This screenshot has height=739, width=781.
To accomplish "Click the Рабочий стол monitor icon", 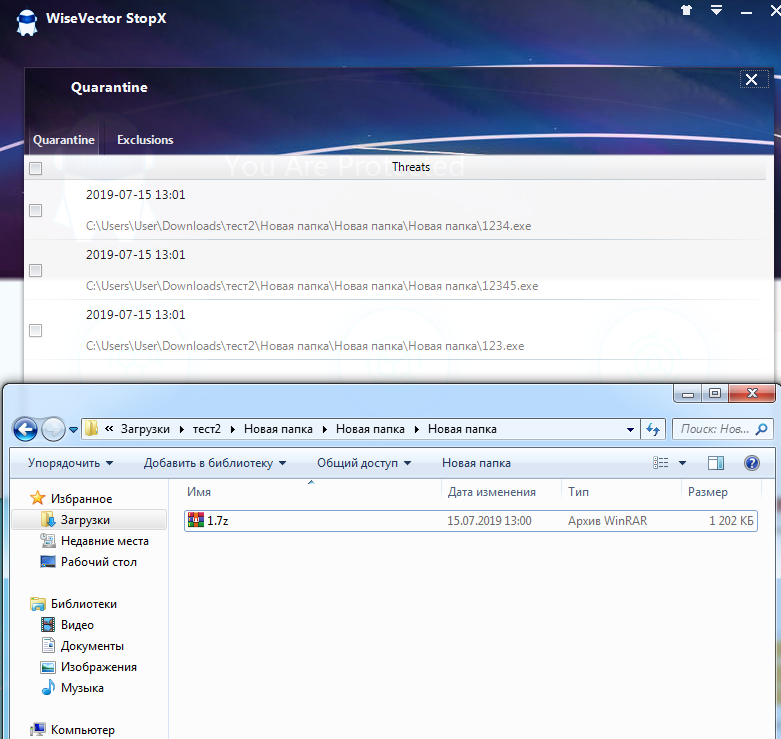I will [48, 562].
